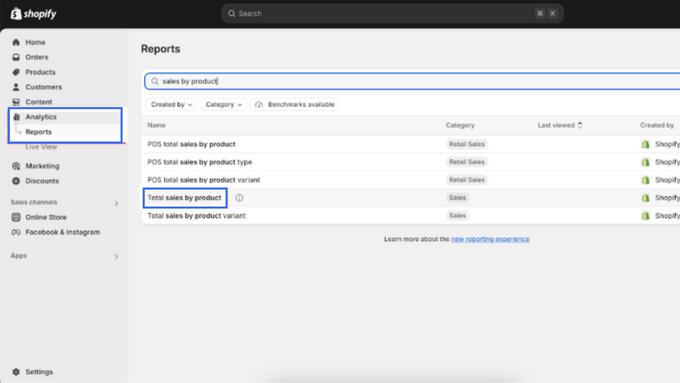Expand the Apps section chevron

pyautogui.click(x=116, y=256)
